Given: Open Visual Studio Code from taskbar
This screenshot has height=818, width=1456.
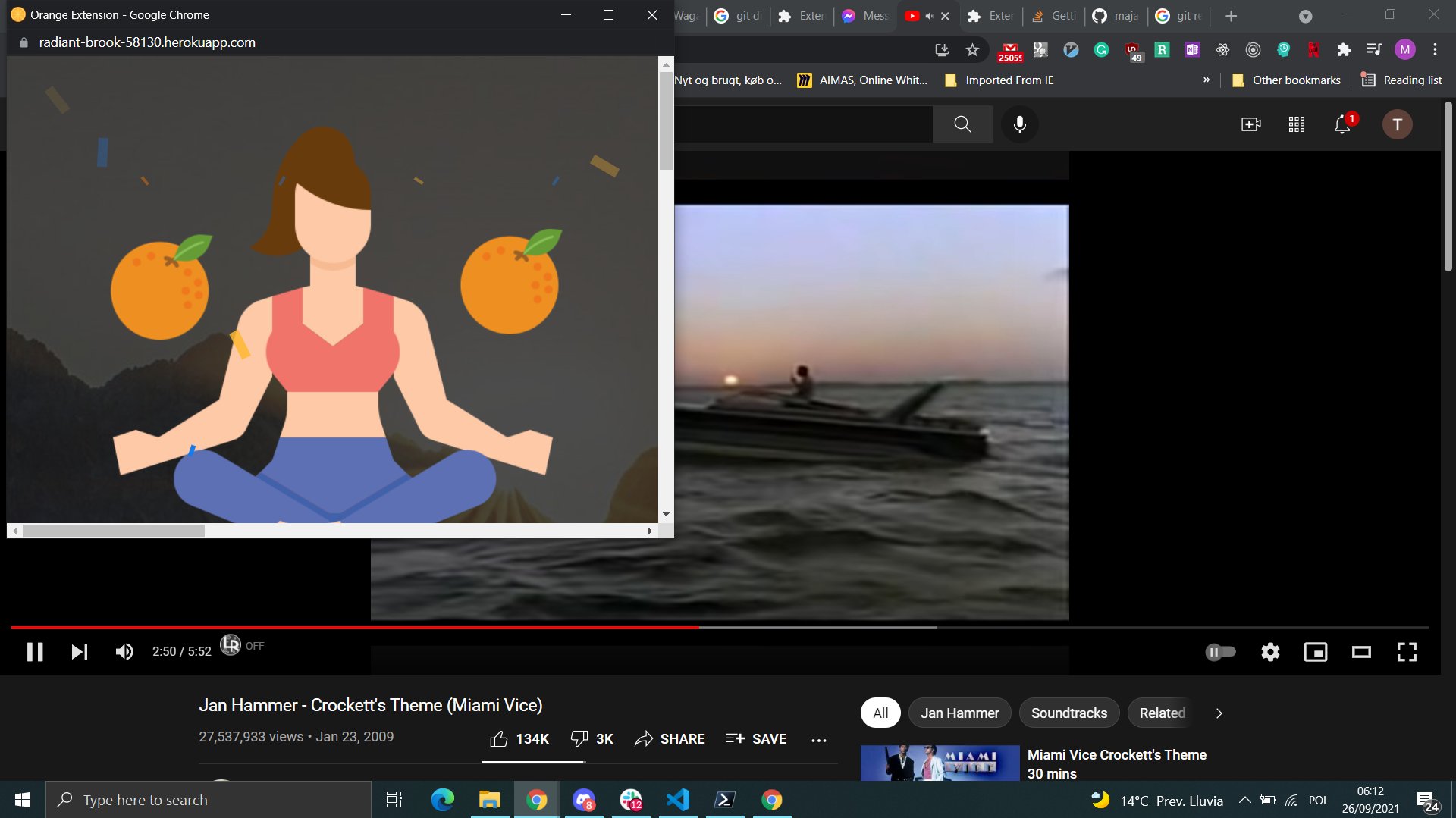Looking at the screenshot, I should tap(678, 800).
